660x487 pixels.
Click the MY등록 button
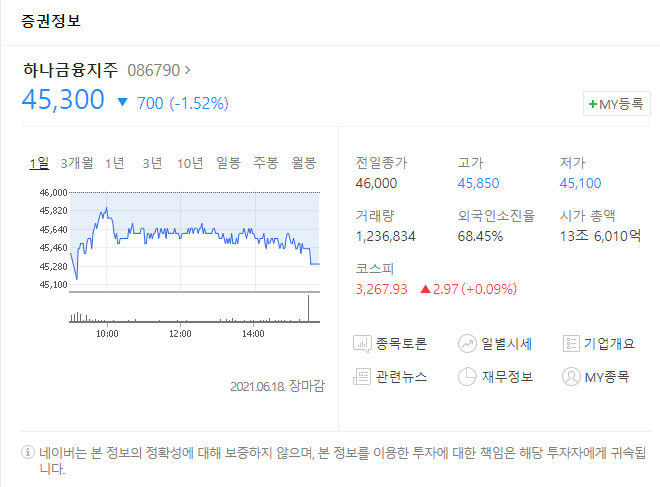click(617, 104)
